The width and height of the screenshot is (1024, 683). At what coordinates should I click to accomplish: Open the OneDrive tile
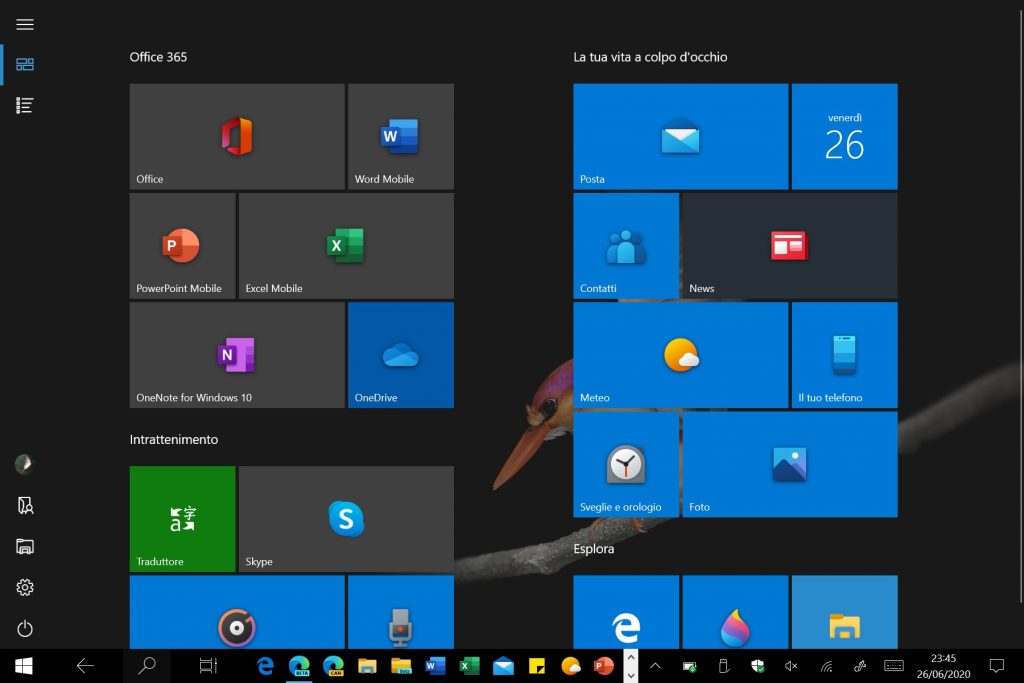tap(400, 355)
